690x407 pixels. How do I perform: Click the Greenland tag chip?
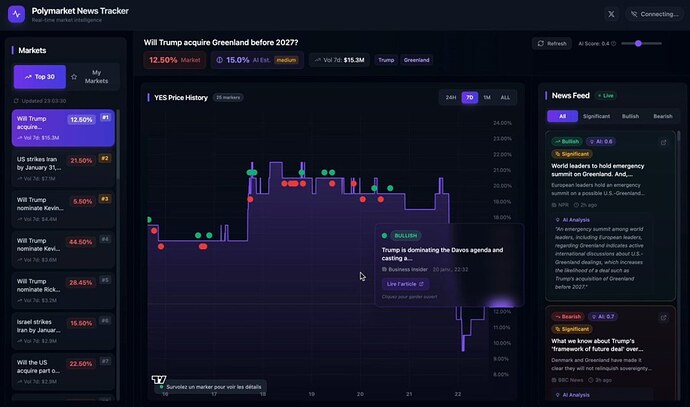[x=417, y=60]
